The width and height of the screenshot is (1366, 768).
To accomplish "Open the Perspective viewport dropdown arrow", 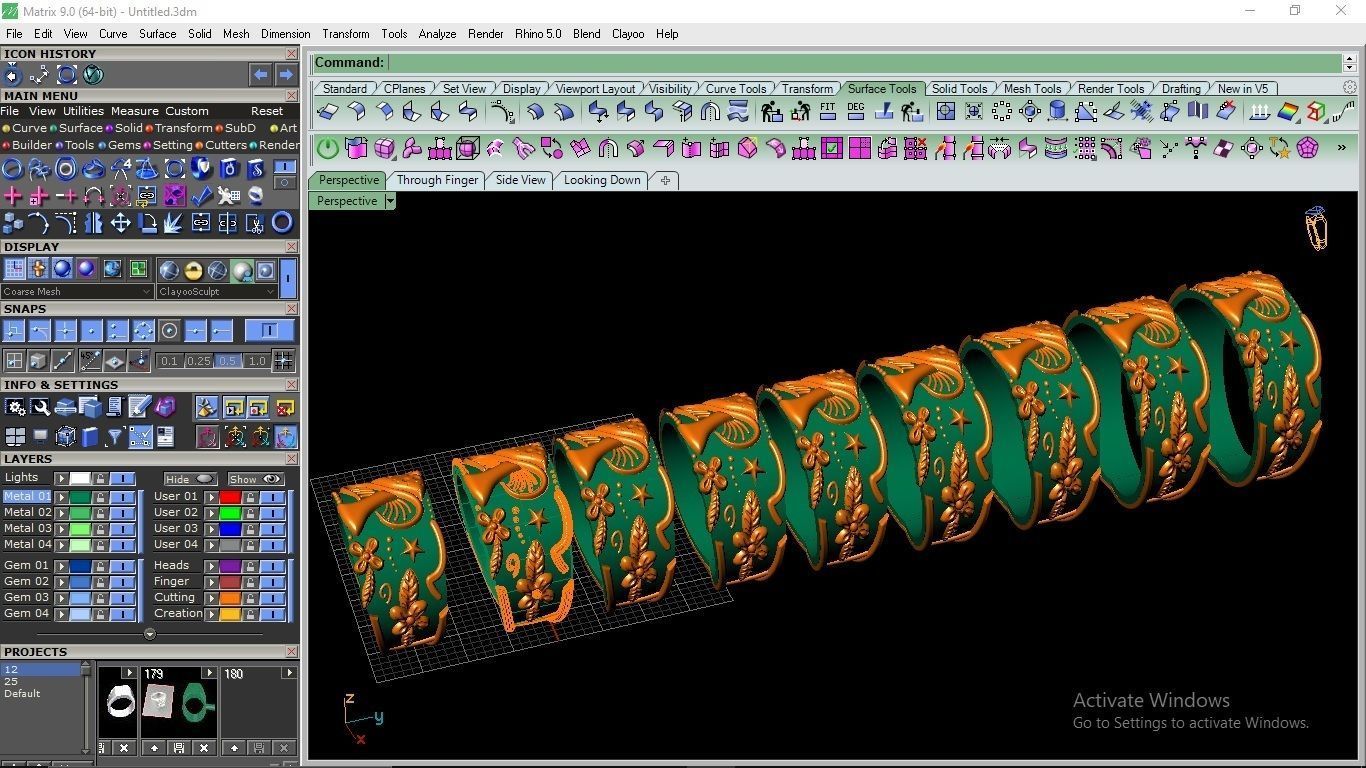I will pyautogui.click(x=390, y=201).
